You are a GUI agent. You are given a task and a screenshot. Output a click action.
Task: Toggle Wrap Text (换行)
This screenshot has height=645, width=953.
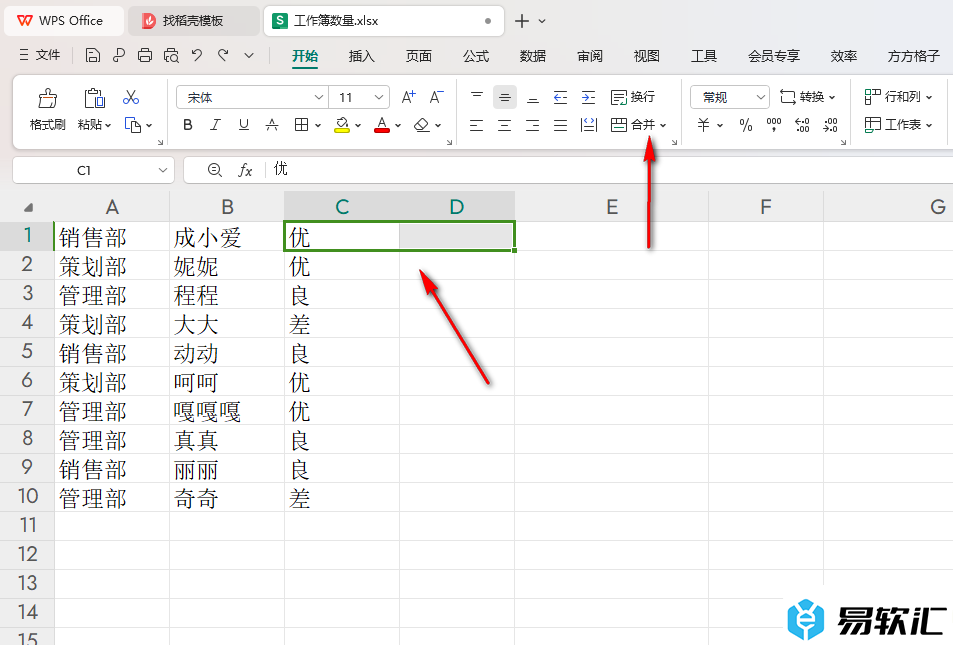[x=633, y=97]
